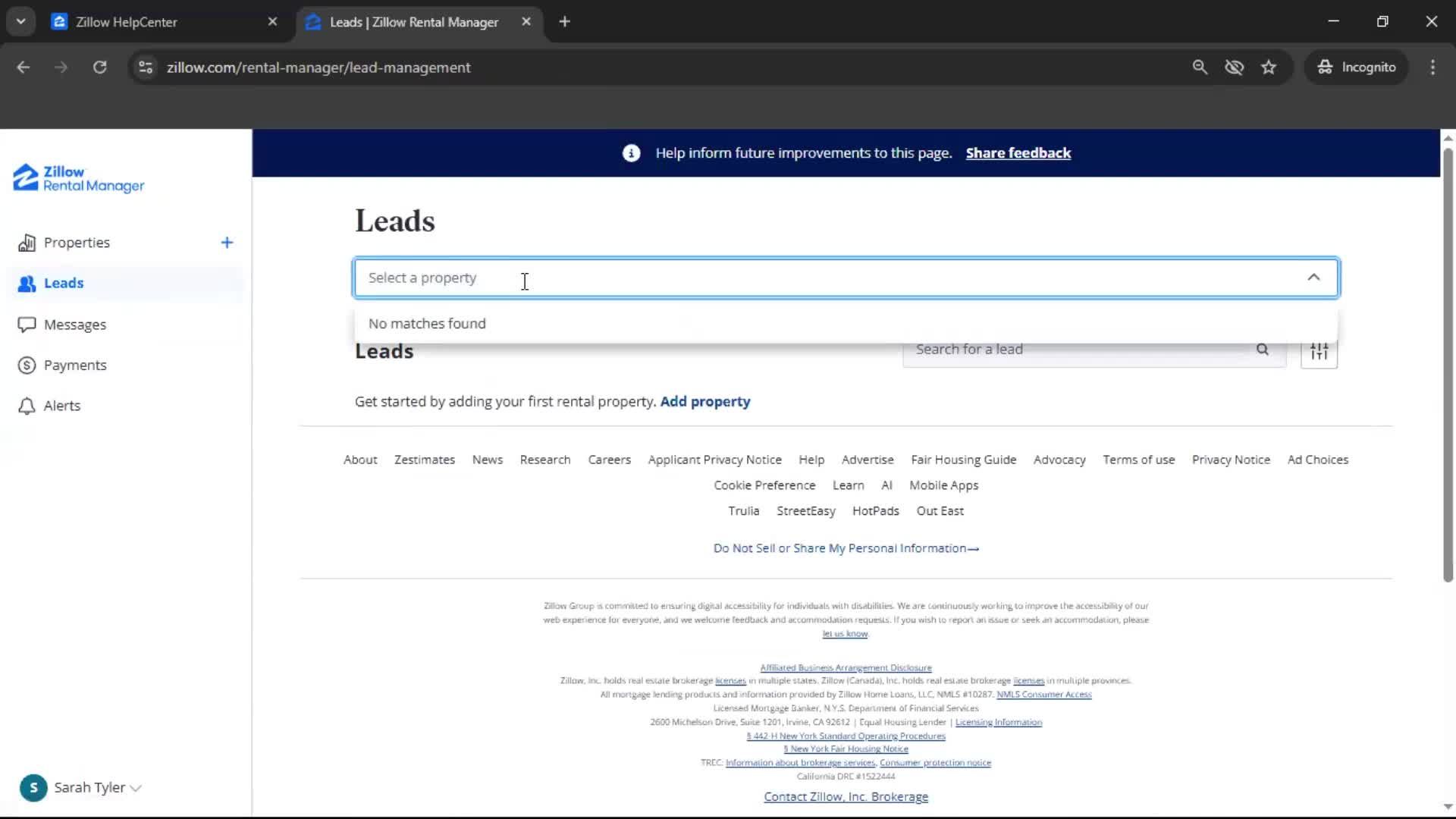Open Messages from the sidebar
The image size is (1456, 819).
[x=75, y=324]
